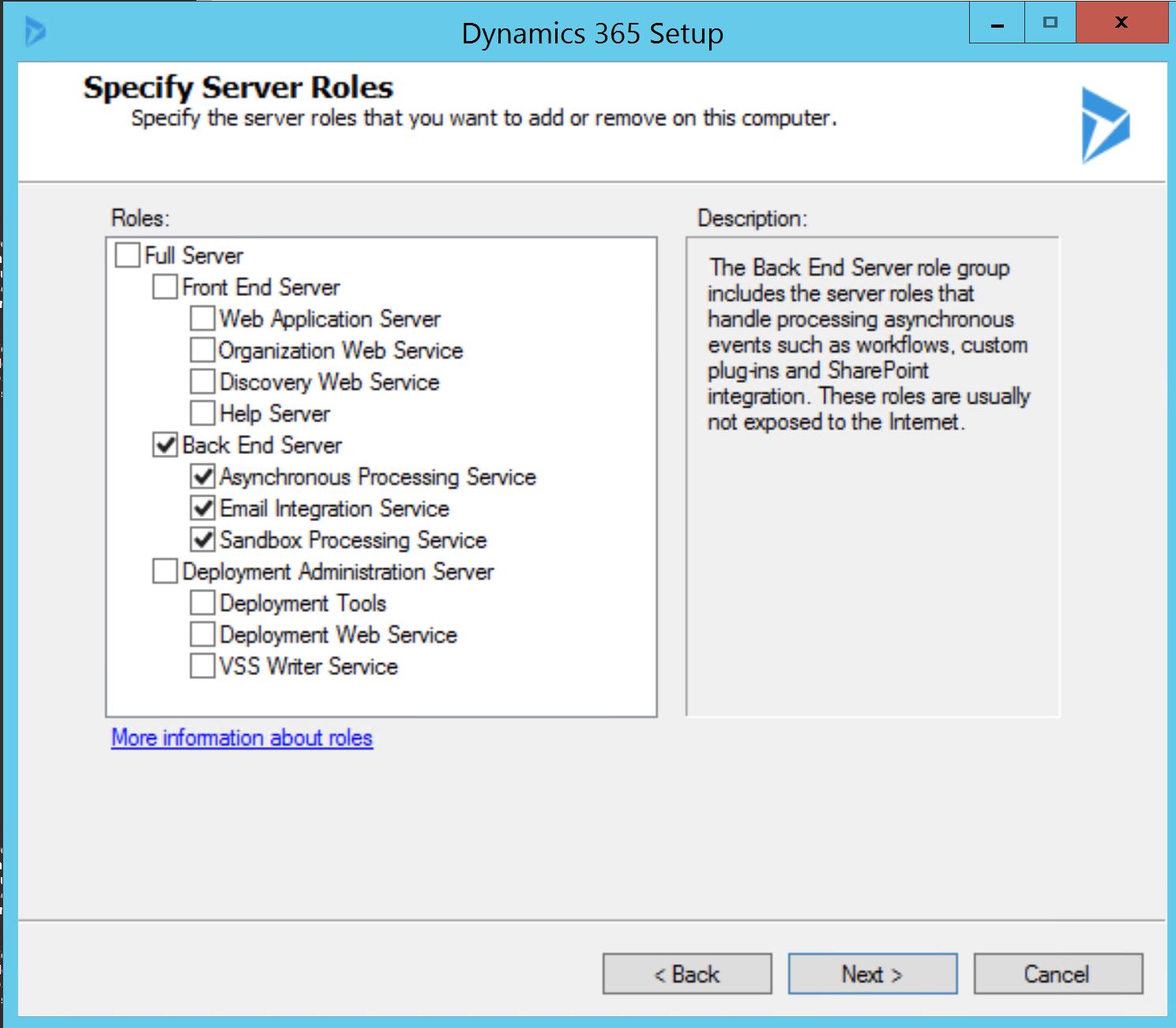
Task: Close the Dynamics 365 Setup window
Action: [1122, 22]
